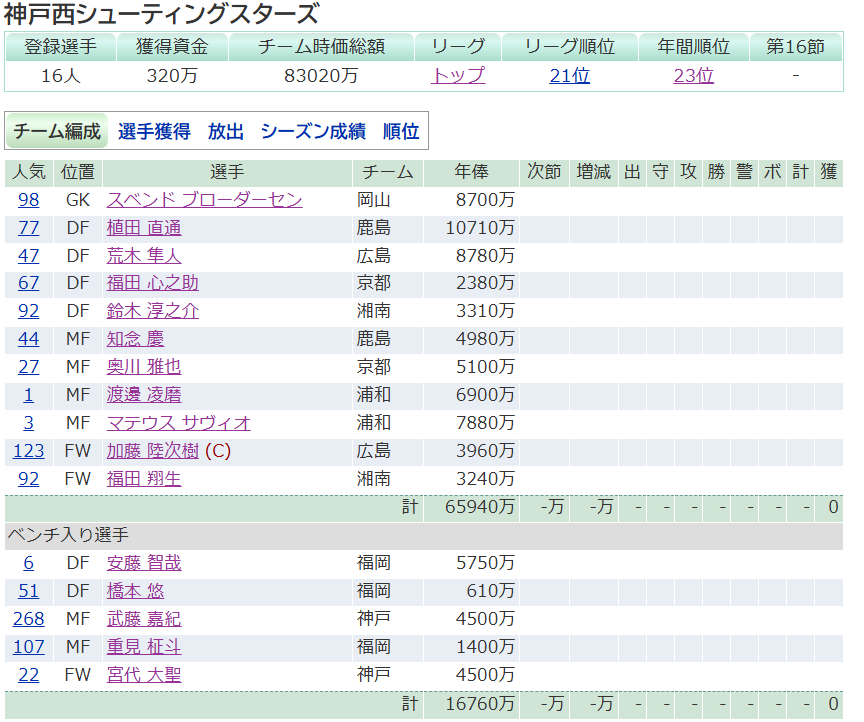Open the チーム編成 tab
Viewport: 864px width, 722px height.
click(x=57, y=131)
